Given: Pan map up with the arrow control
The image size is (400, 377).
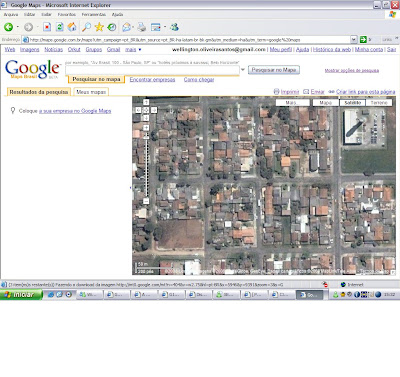Looking at the screenshot, I should pos(146,102).
